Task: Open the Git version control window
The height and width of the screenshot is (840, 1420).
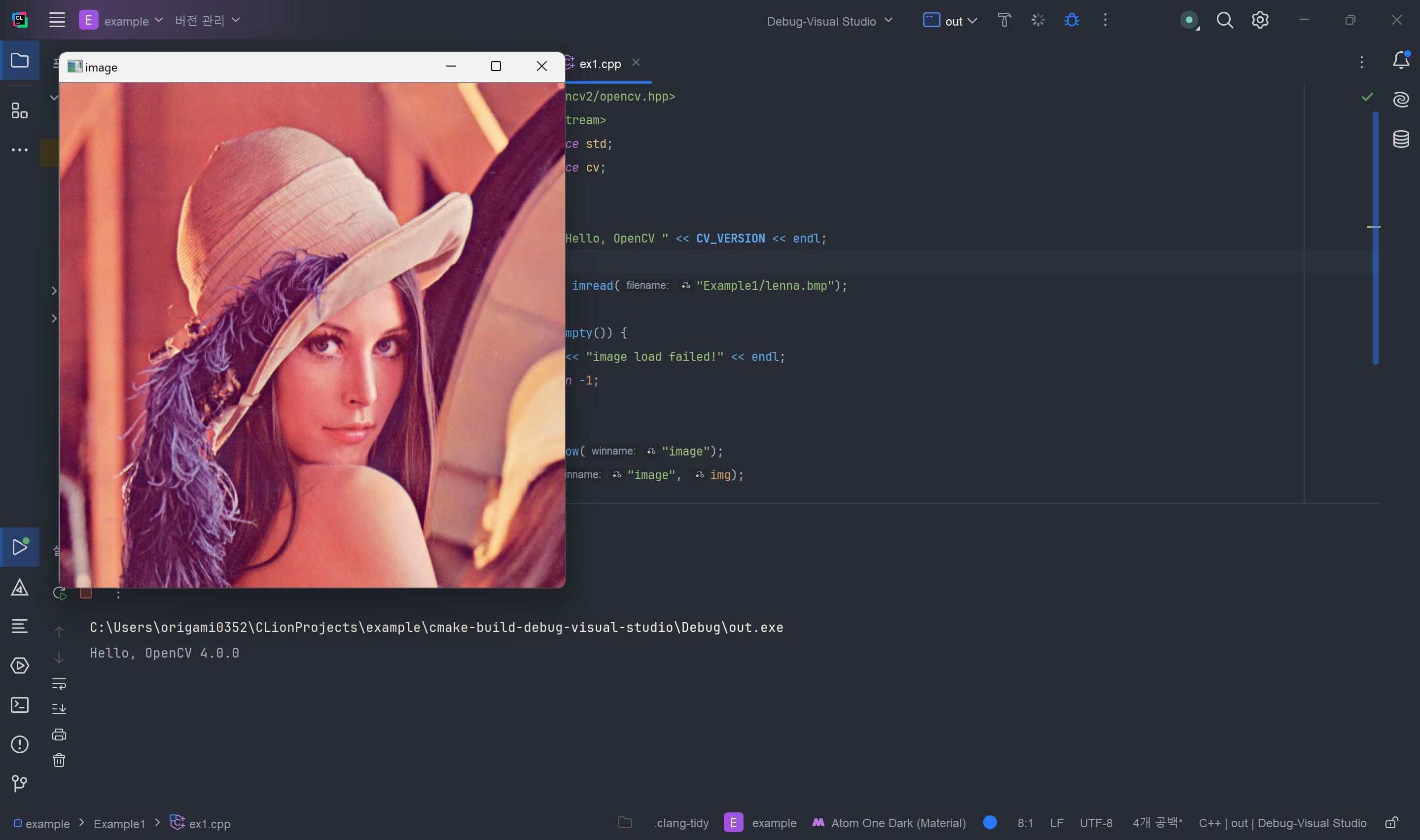Action: click(20, 783)
